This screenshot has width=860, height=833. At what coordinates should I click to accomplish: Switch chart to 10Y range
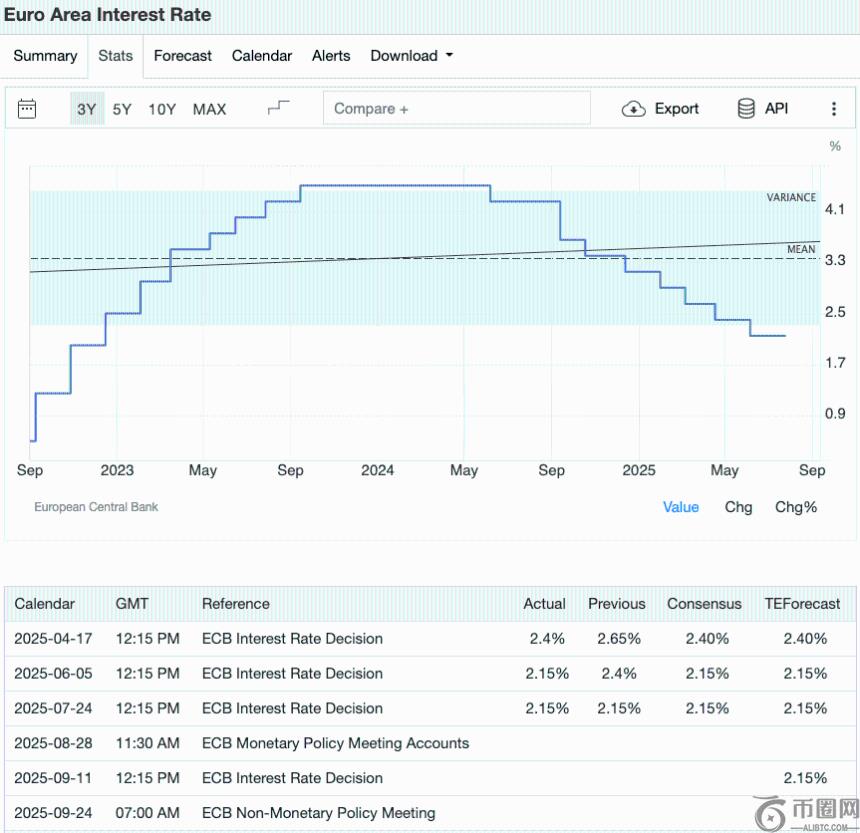point(162,109)
